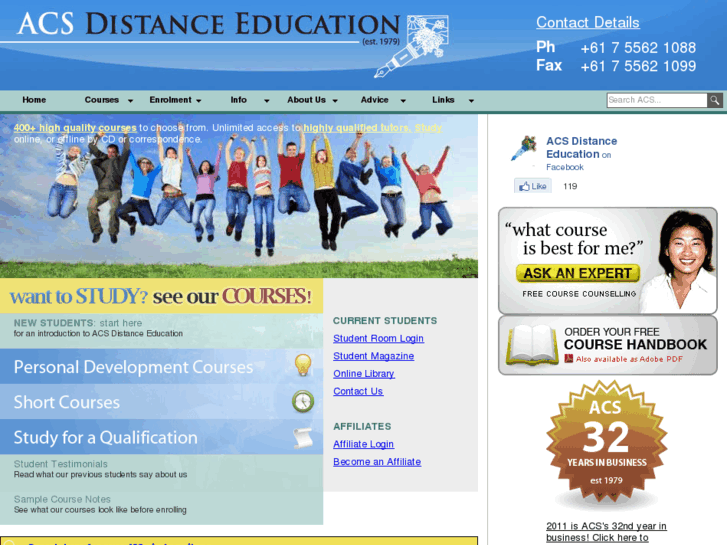
Task: Open the Student Magazine link
Action: coord(373,356)
